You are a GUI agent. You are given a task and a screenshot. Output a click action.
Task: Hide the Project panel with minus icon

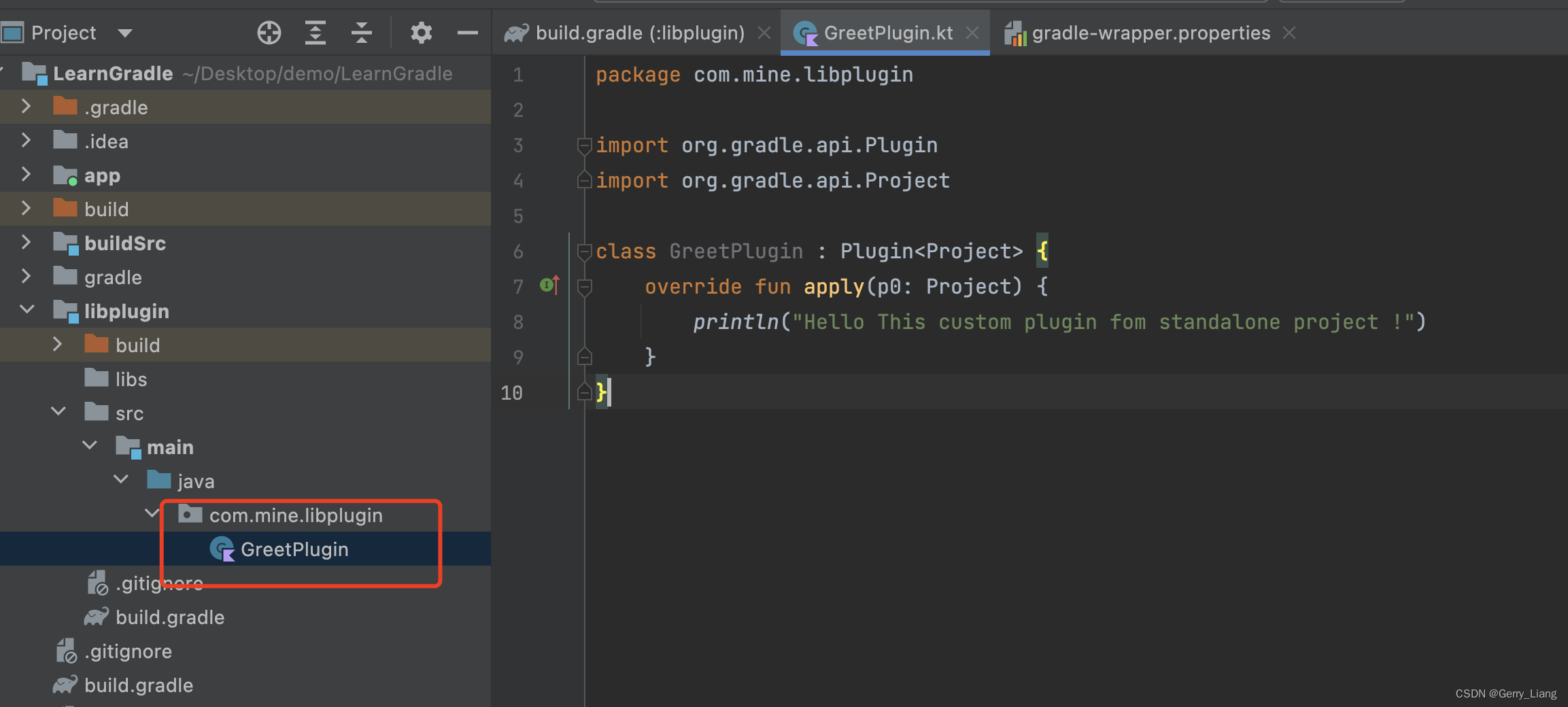tap(468, 33)
